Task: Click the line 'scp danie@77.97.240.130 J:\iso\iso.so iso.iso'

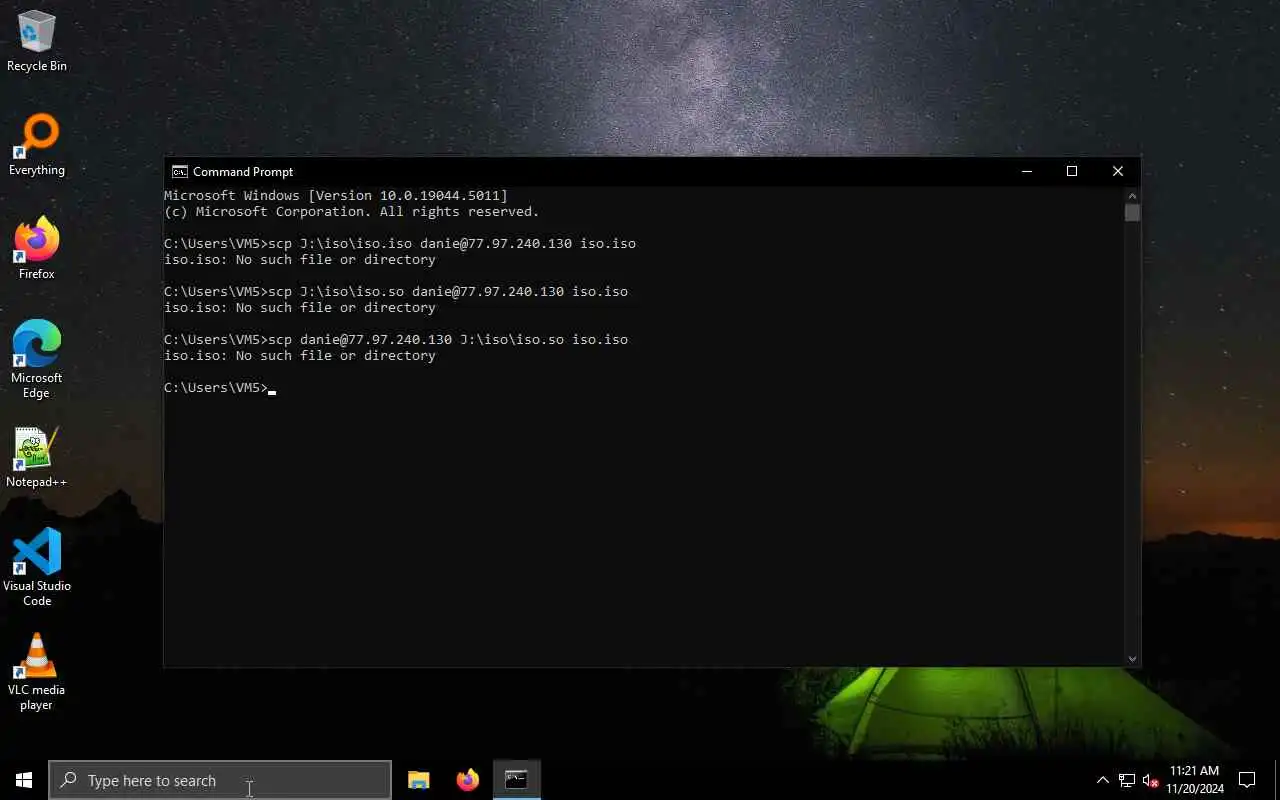Action: click(x=448, y=340)
